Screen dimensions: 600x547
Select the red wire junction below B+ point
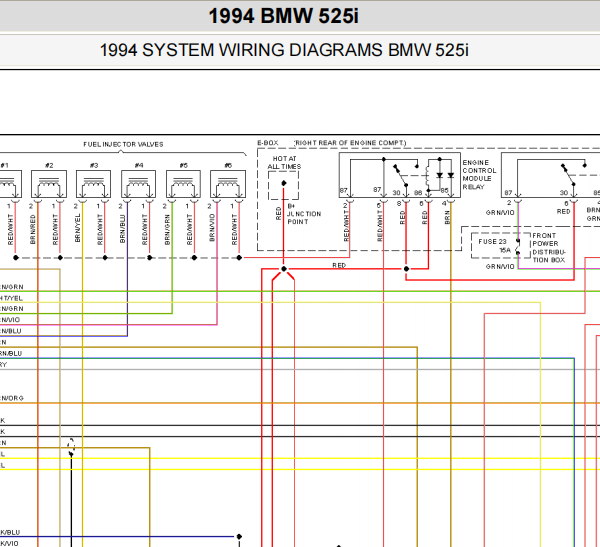tap(284, 269)
